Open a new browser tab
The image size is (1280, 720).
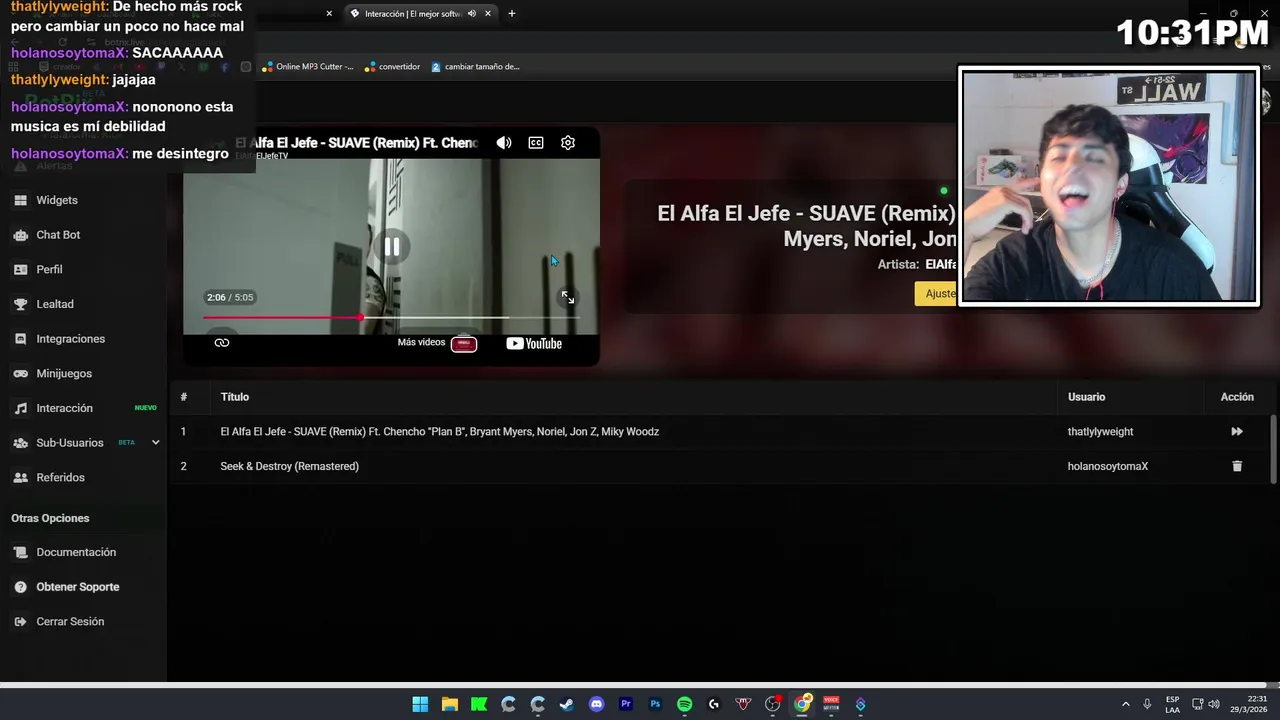pyautogui.click(x=512, y=14)
